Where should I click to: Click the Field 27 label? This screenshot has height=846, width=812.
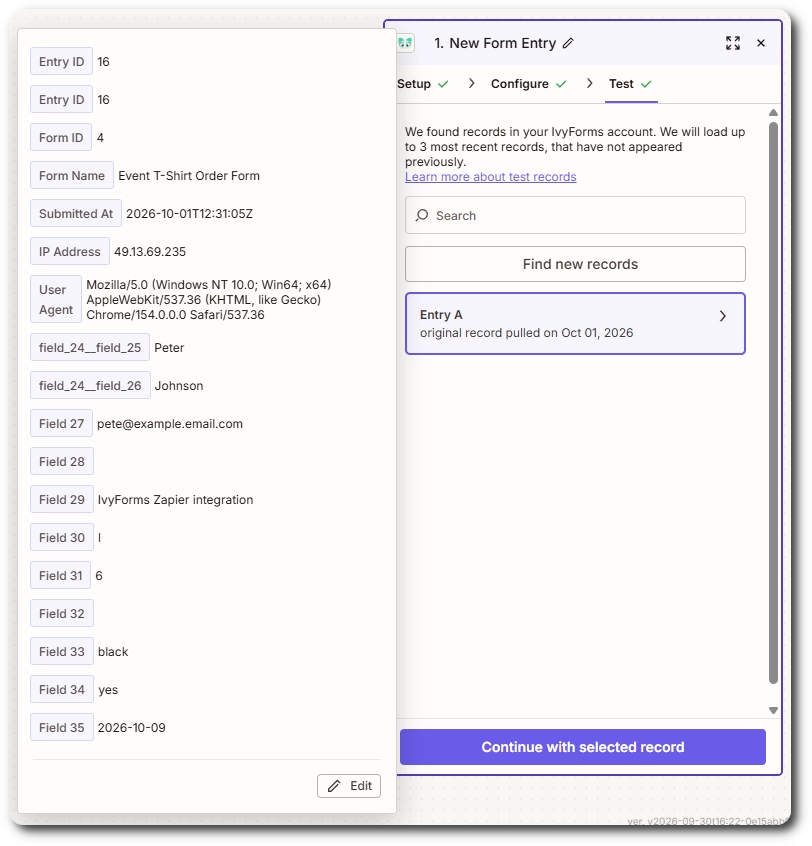[x=62, y=424]
